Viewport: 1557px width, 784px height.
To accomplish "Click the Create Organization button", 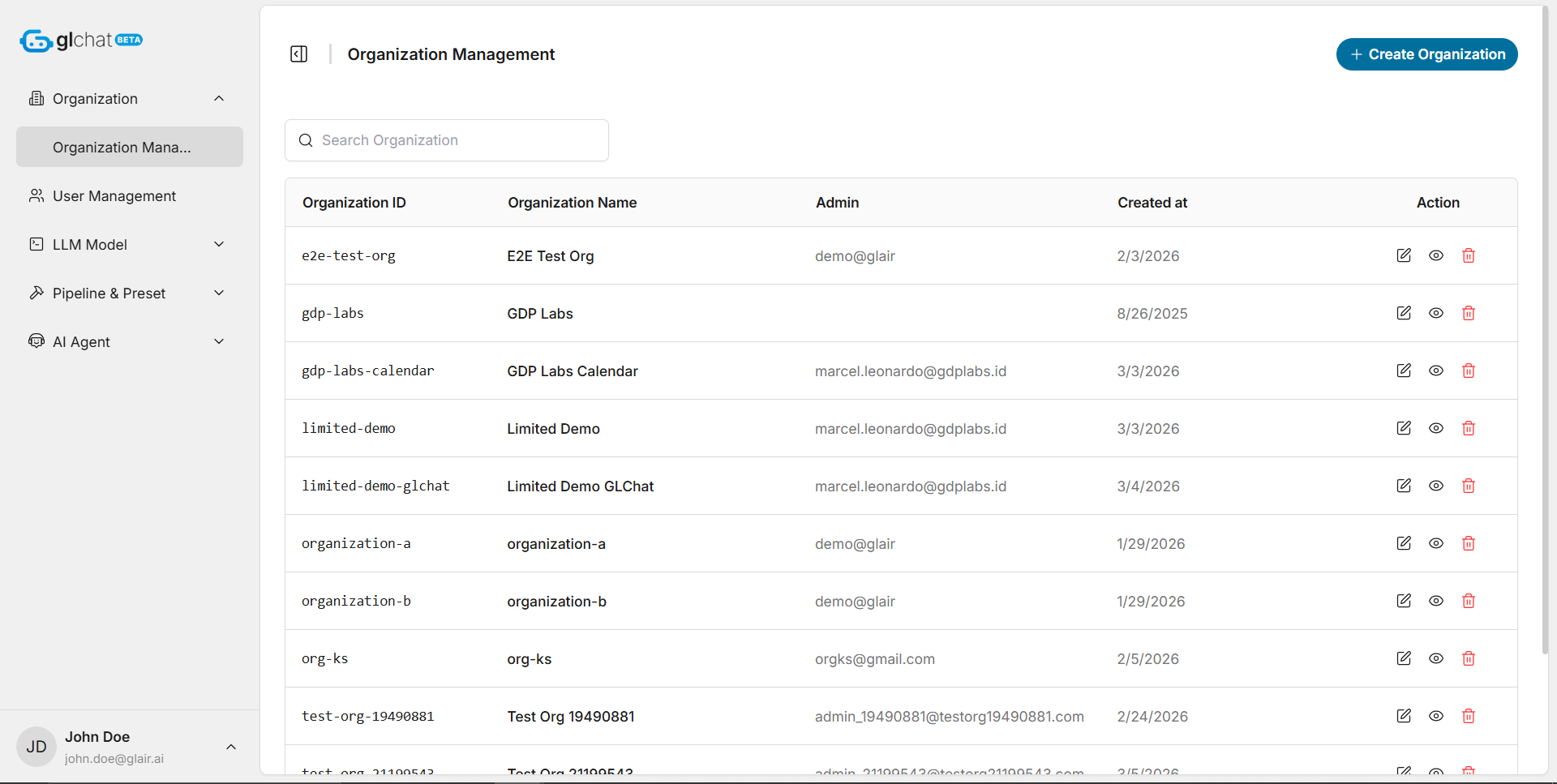I will coord(1426,54).
